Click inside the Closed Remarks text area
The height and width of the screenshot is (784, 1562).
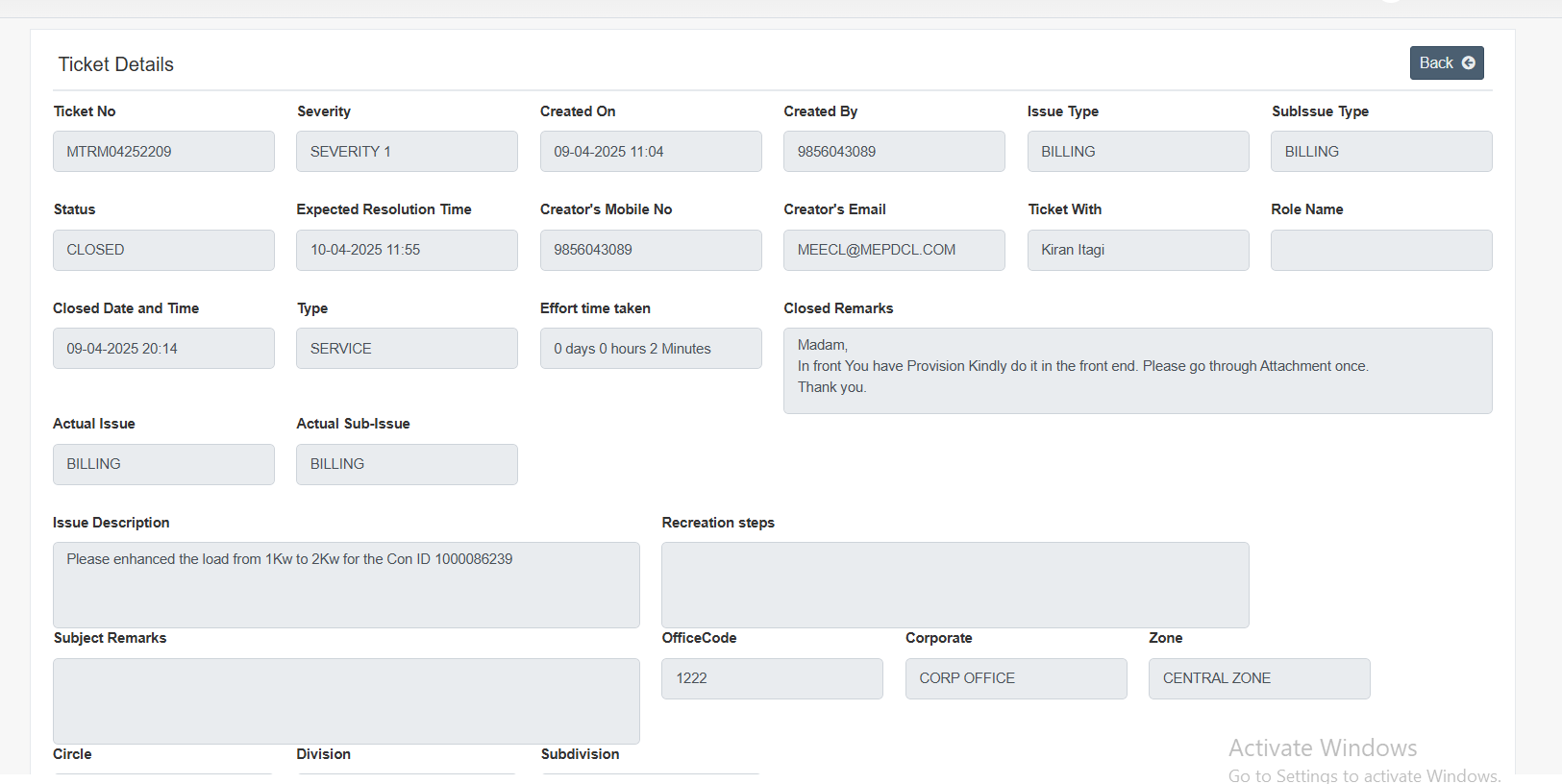1137,371
